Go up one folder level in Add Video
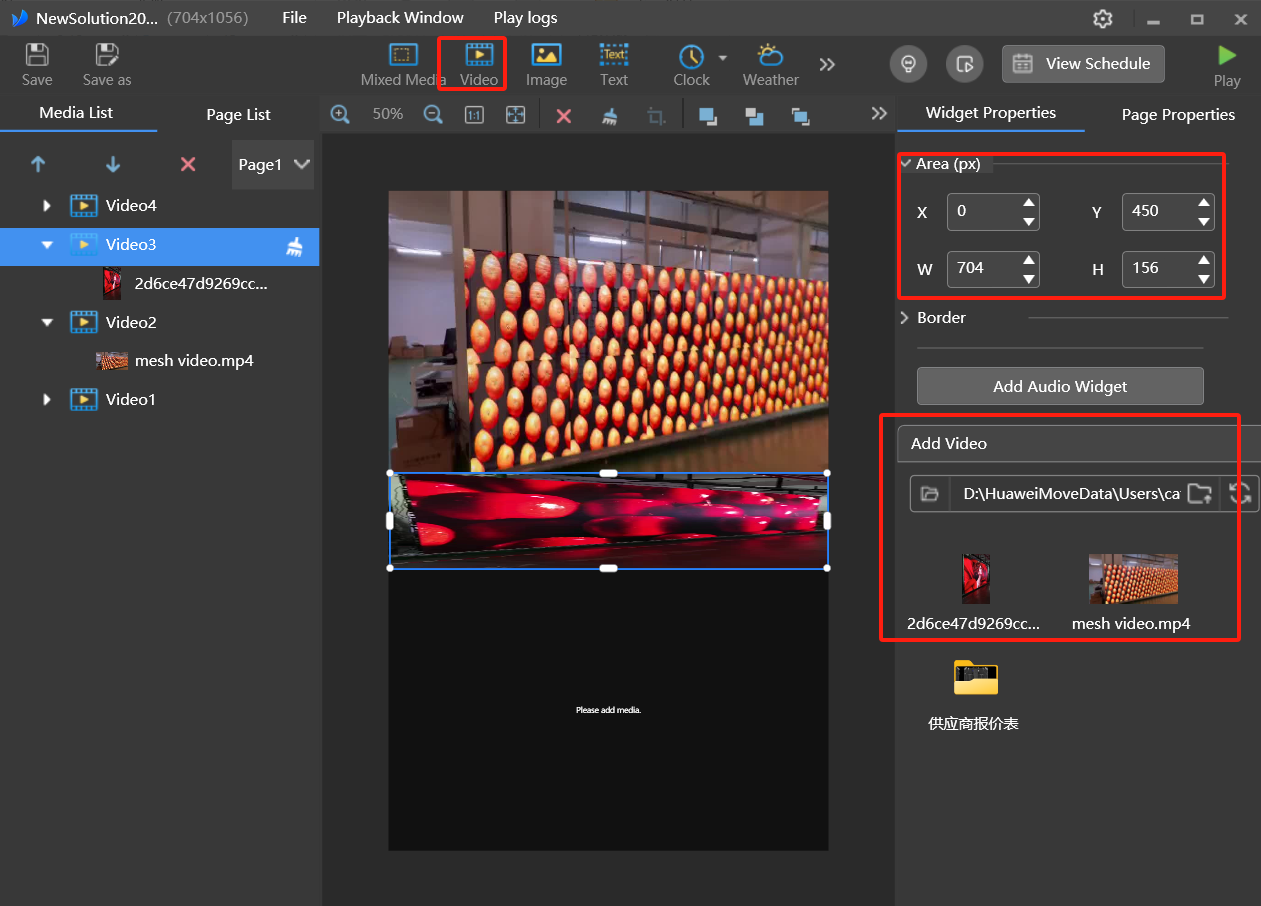This screenshot has width=1261, height=906. tap(1199, 493)
